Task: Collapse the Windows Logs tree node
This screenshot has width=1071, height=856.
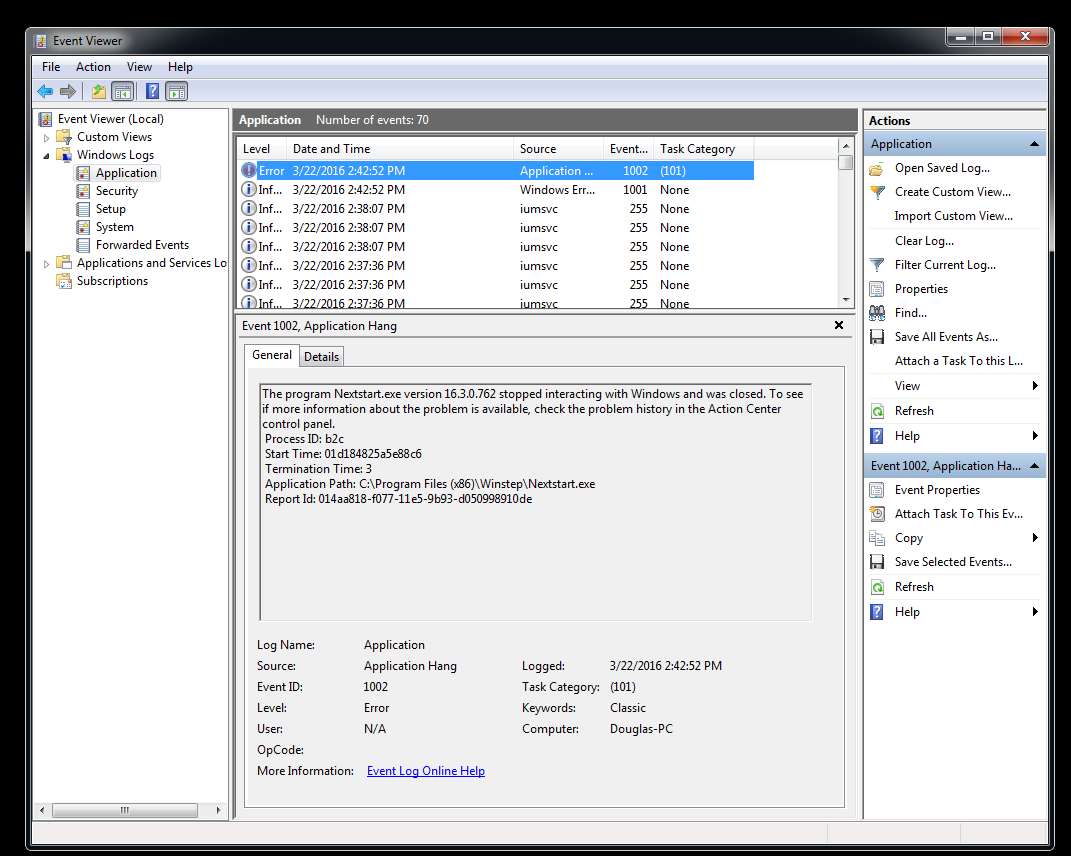Action: (46, 156)
